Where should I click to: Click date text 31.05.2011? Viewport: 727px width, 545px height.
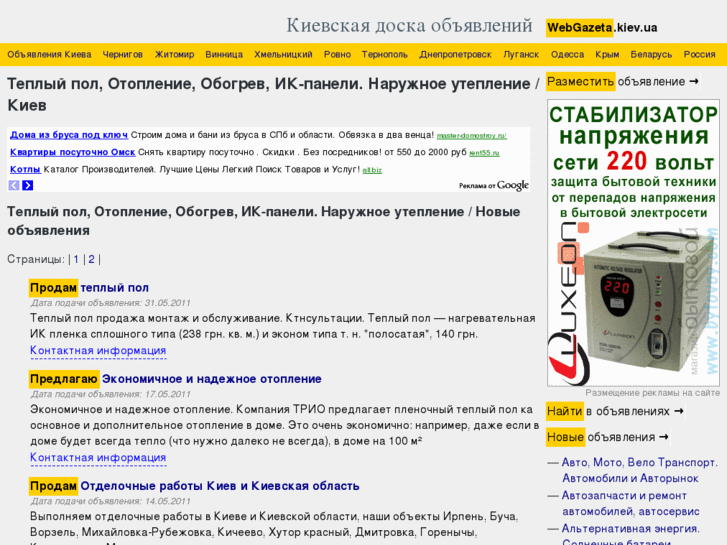(167, 303)
